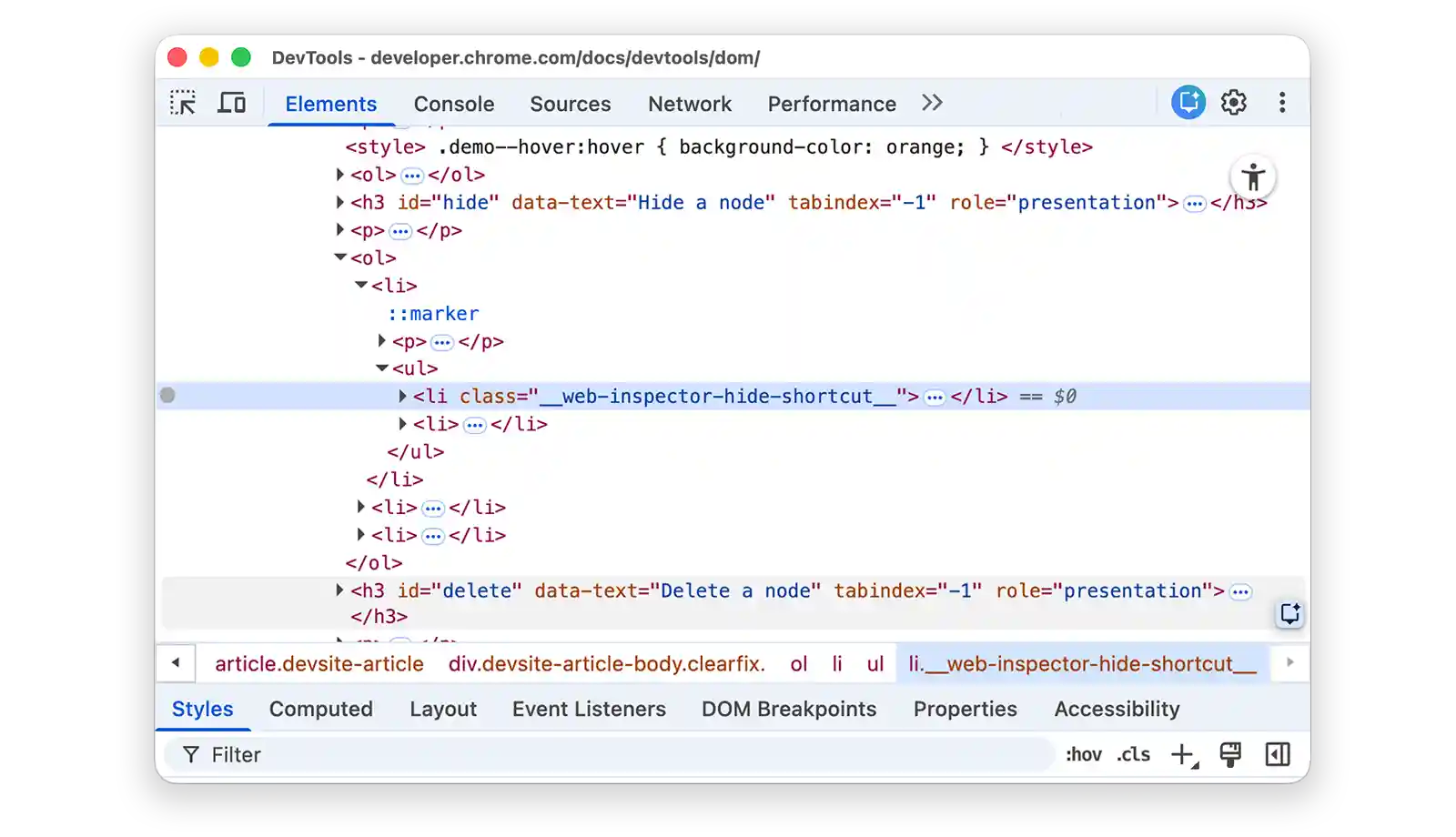Open DevTools settings gear

[1234, 103]
